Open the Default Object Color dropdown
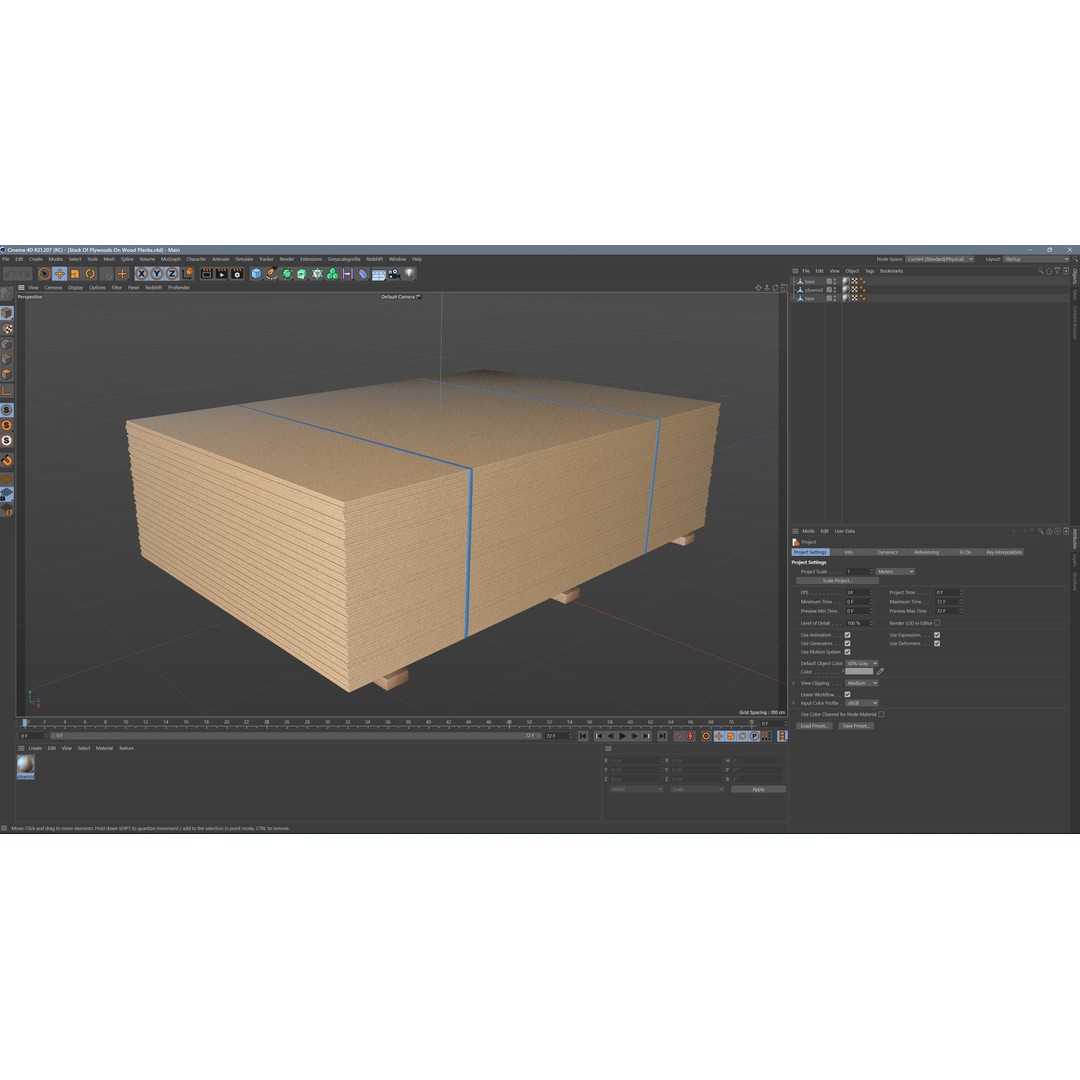This screenshot has width=1080, height=1080. tap(862, 663)
